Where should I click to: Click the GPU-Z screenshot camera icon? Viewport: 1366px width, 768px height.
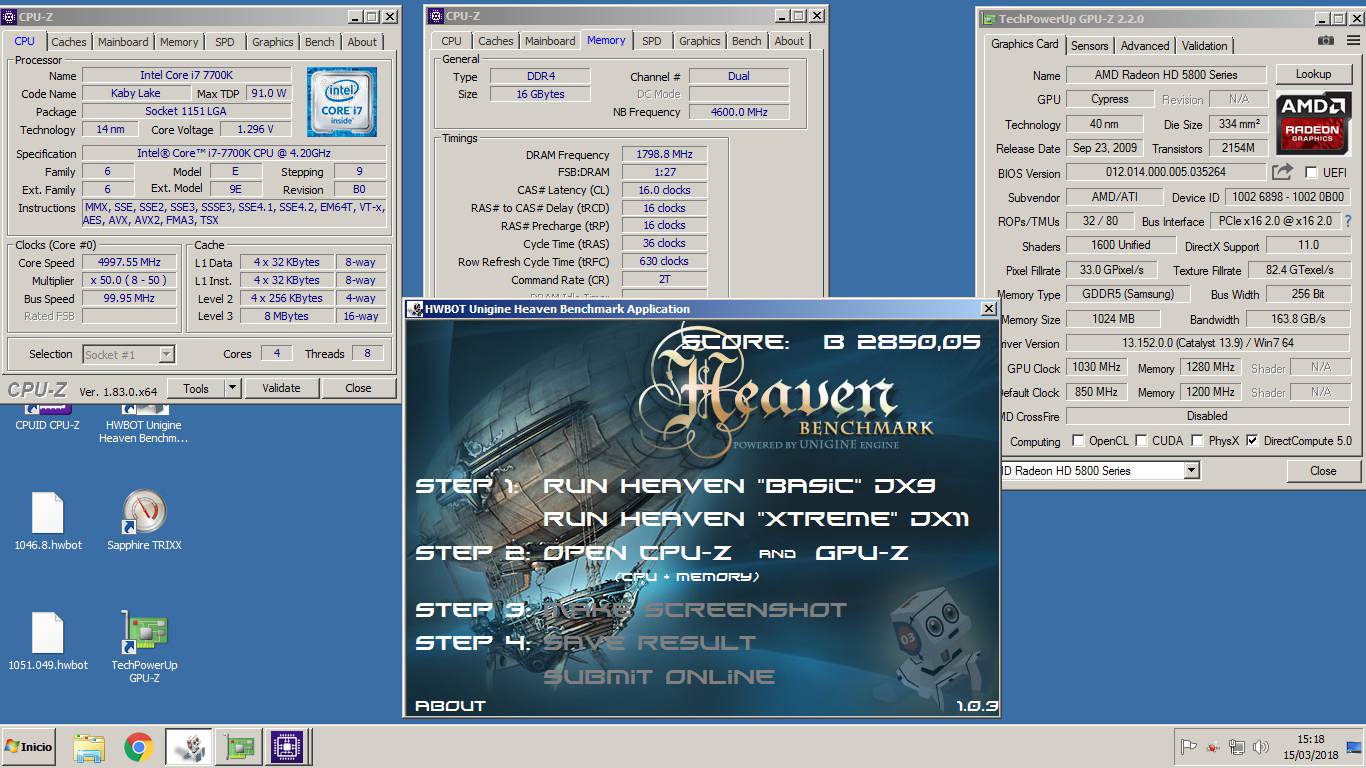[1325, 41]
